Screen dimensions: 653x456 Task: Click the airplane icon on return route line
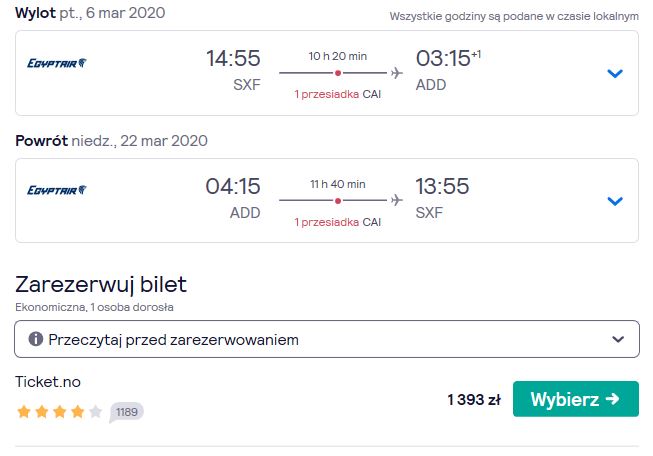click(397, 200)
